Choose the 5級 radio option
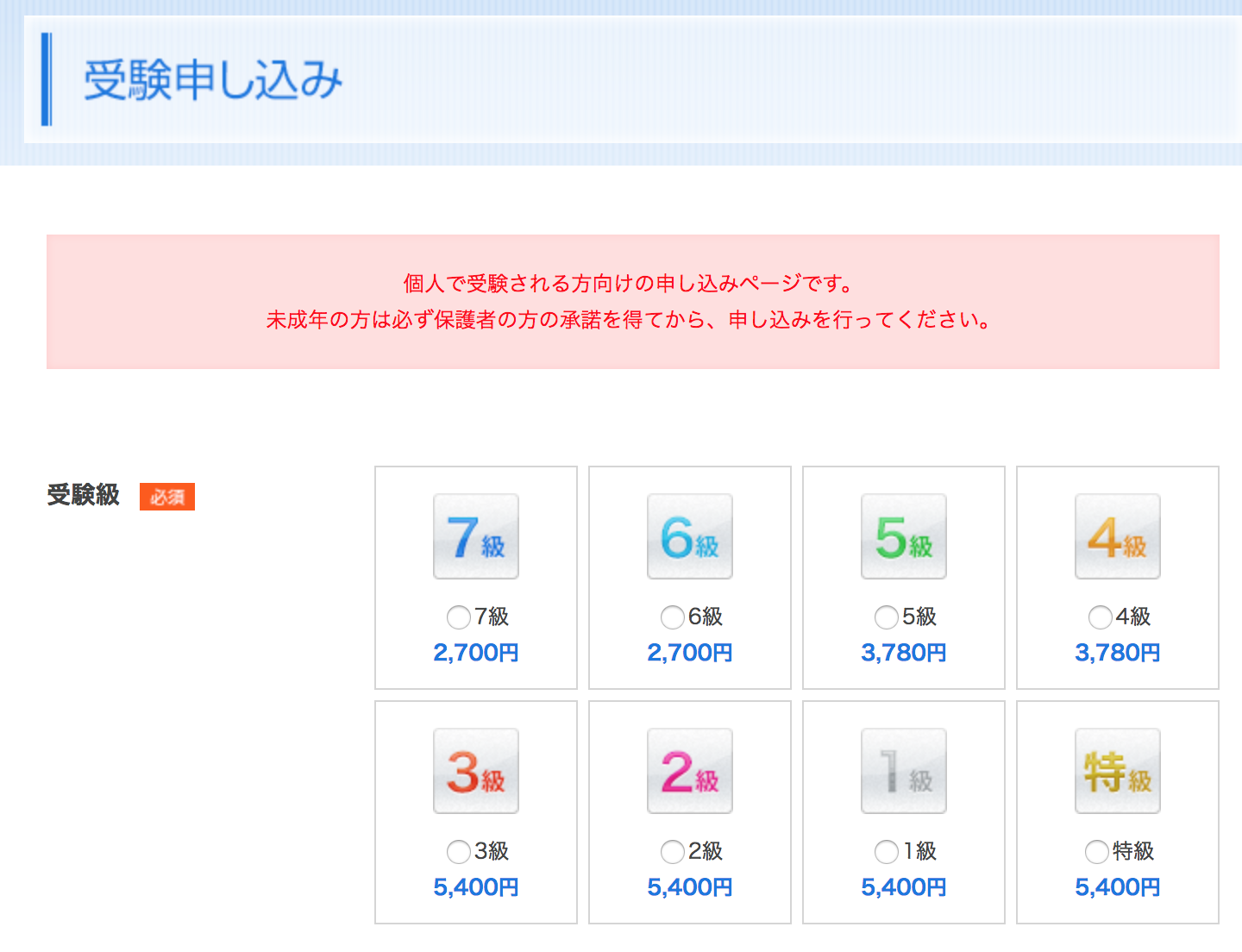The width and height of the screenshot is (1242, 952). point(887,617)
